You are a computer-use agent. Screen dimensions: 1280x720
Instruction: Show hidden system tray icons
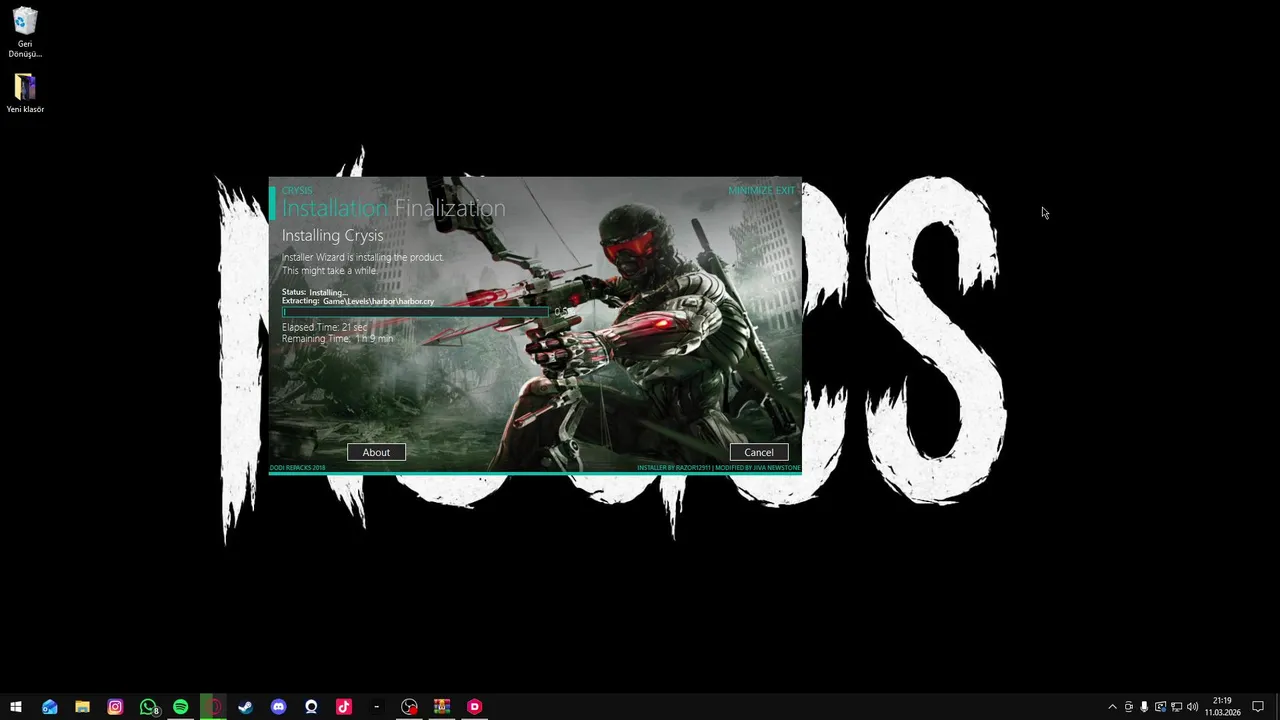pyautogui.click(x=1112, y=707)
